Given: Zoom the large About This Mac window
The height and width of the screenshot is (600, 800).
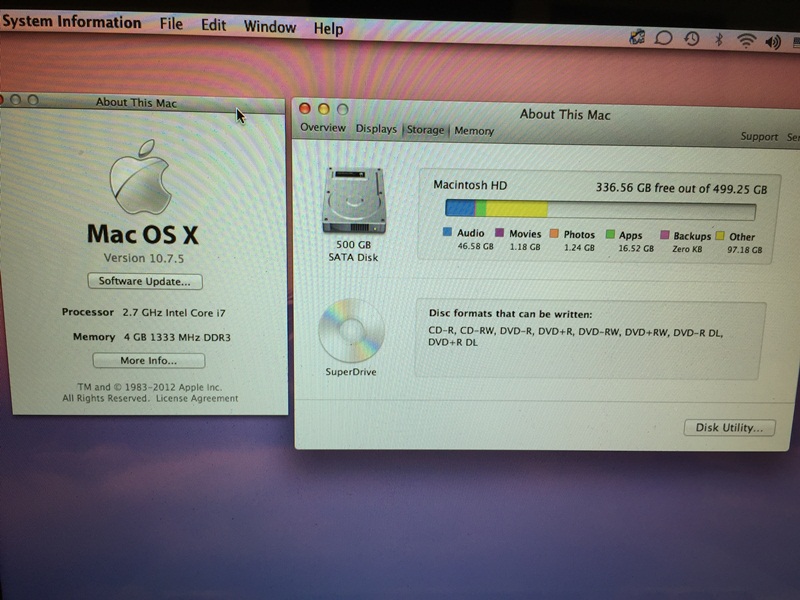Looking at the screenshot, I should click(343, 109).
